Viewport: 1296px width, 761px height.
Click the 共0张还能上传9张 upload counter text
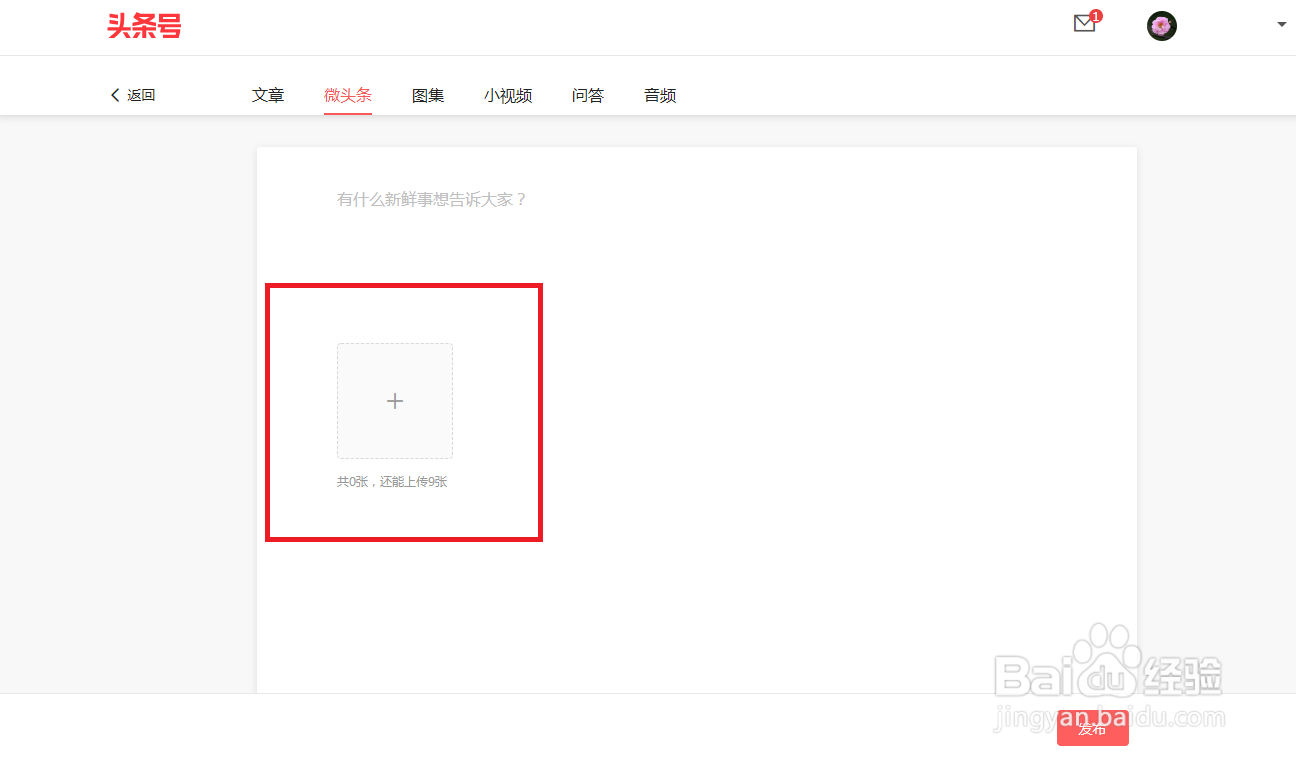[392, 481]
